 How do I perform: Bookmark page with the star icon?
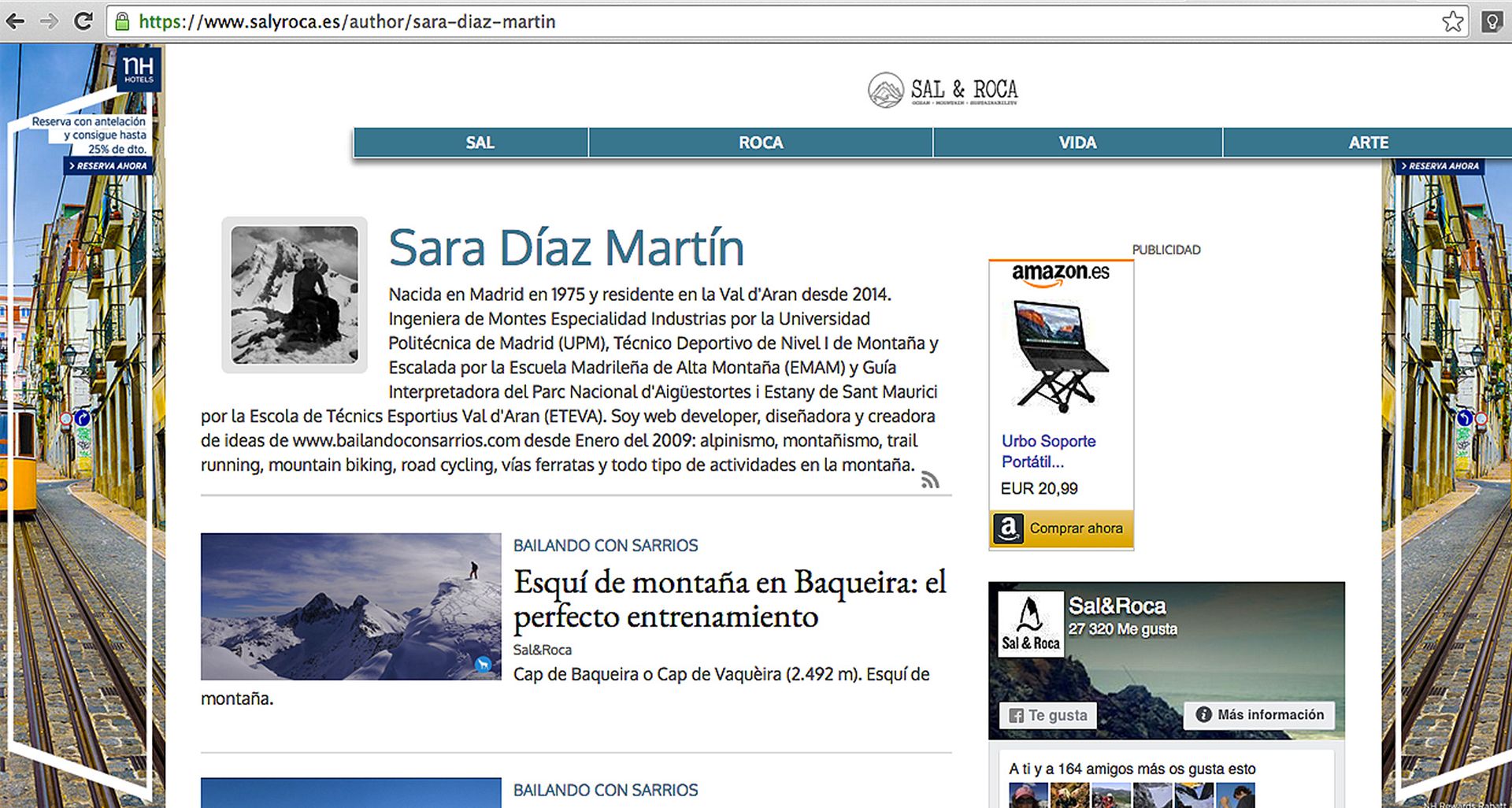pyautogui.click(x=1452, y=21)
